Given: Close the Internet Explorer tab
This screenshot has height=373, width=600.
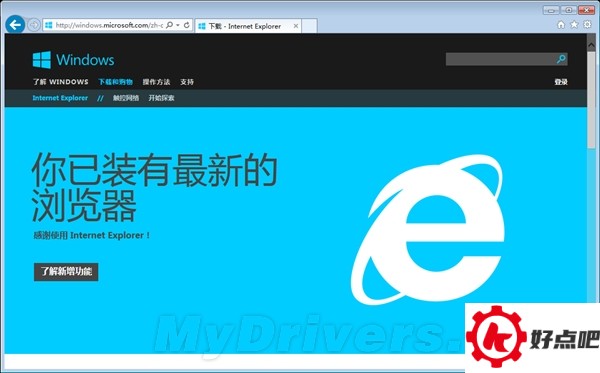Looking at the screenshot, I should coord(296,26).
